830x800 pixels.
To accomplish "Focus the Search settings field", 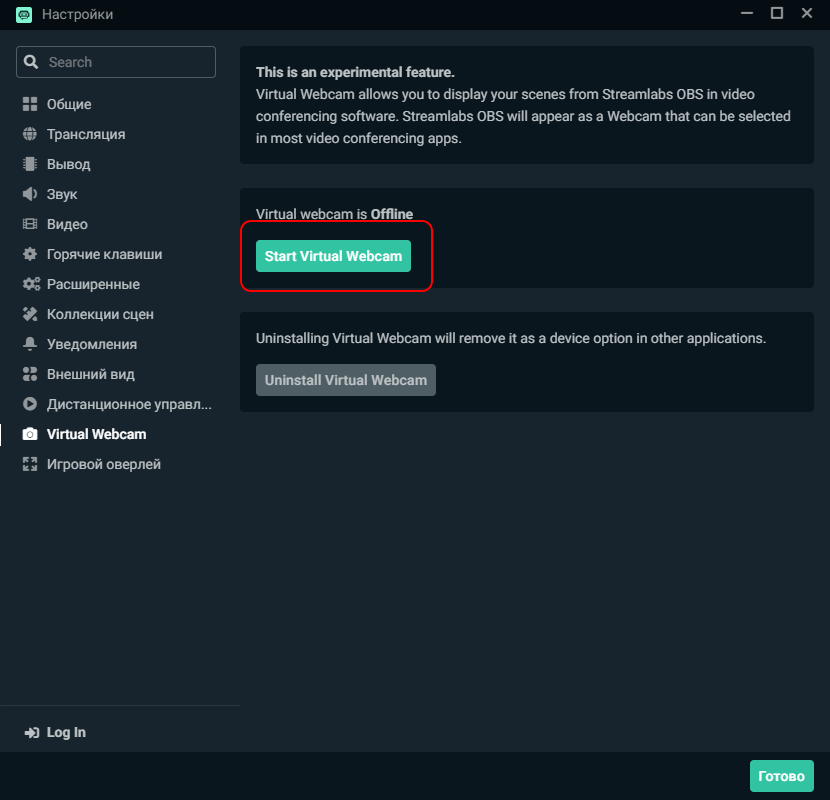I will point(116,62).
